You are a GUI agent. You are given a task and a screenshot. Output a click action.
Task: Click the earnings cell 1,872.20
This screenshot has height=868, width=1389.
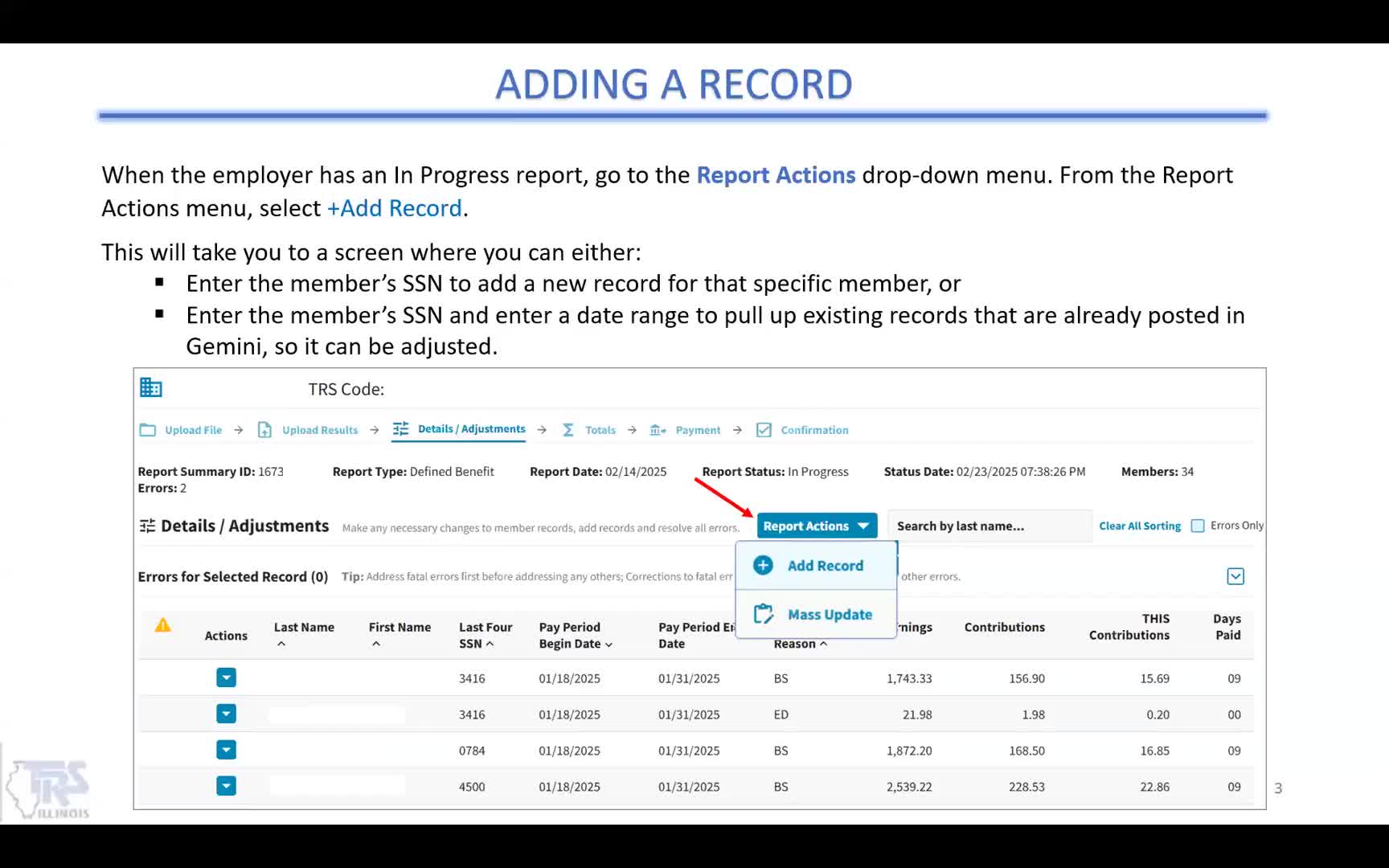coord(909,751)
